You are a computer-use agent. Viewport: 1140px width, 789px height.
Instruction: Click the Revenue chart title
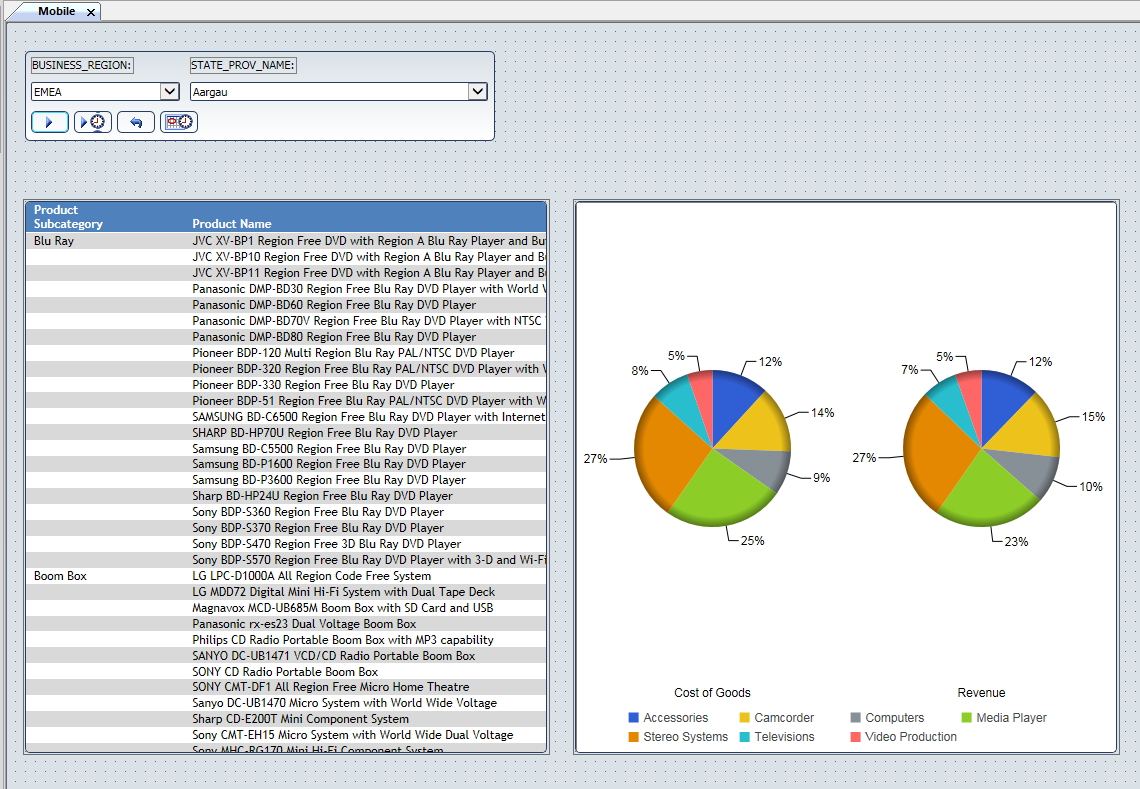[x=981, y=693]
